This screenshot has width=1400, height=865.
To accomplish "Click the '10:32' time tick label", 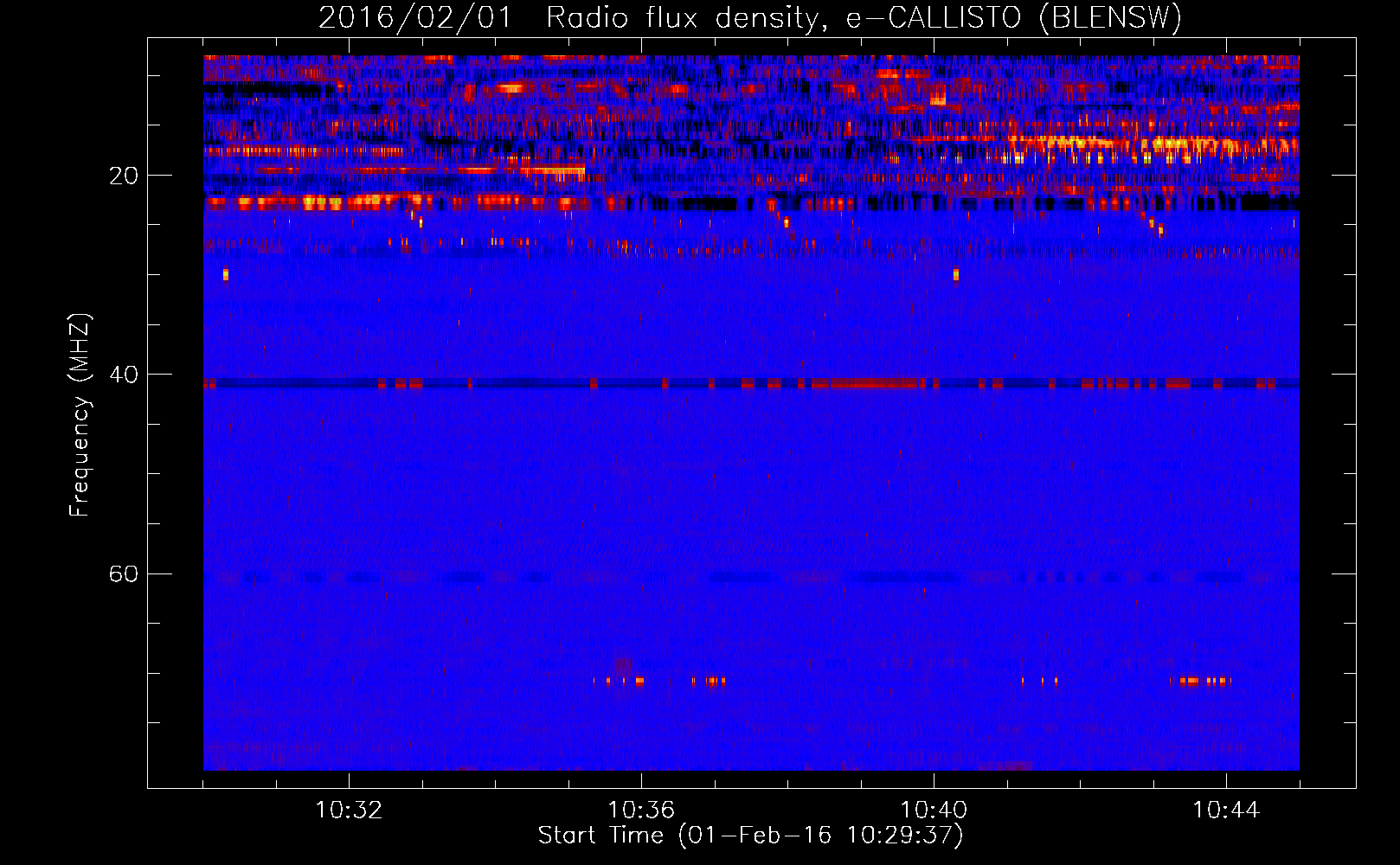I will [349, 810].
